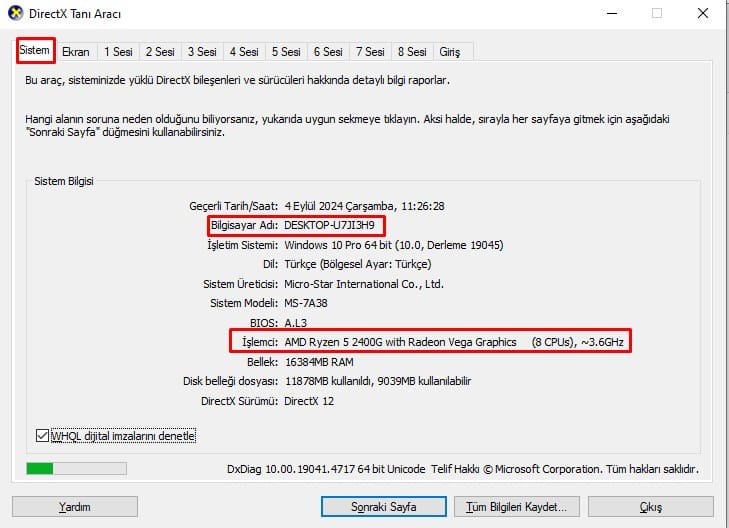Select the Sistem tab
The width and height of the screenshot is (729, 528).
(35, 50)
